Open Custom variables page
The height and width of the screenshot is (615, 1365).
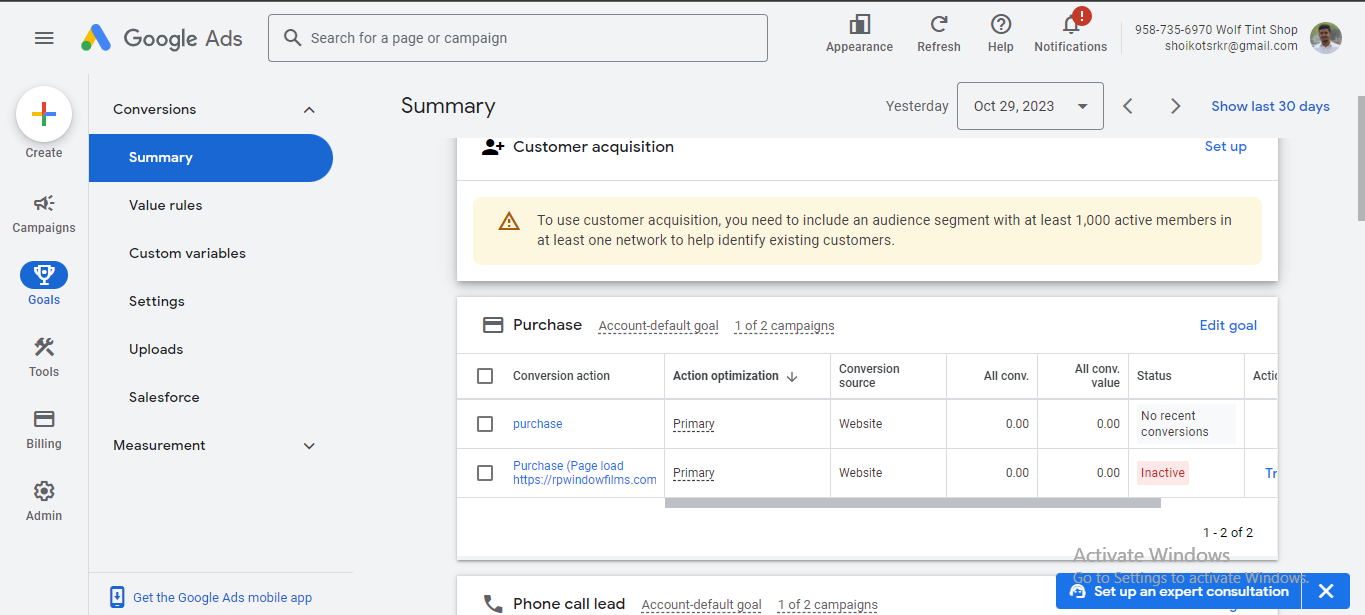tap(187, 253)
